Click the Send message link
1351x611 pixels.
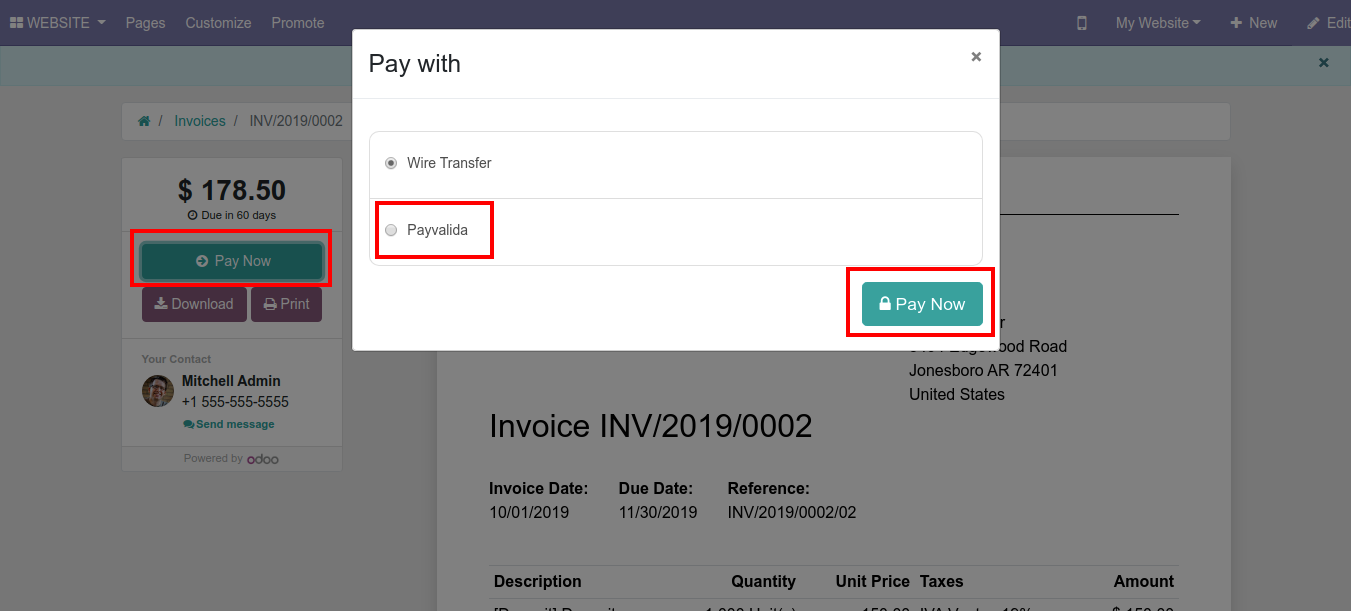click(x=229, y=424)
